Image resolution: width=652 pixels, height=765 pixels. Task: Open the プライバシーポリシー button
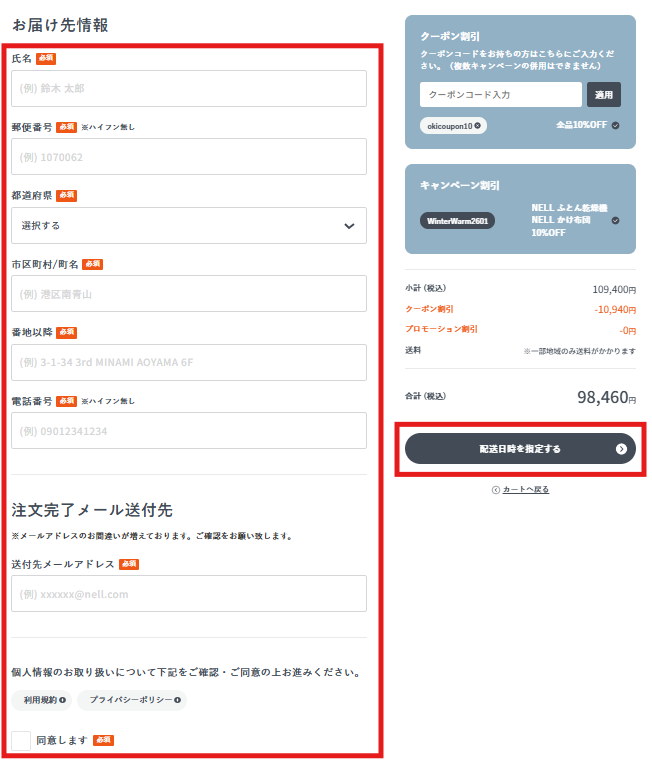point(132,700)
